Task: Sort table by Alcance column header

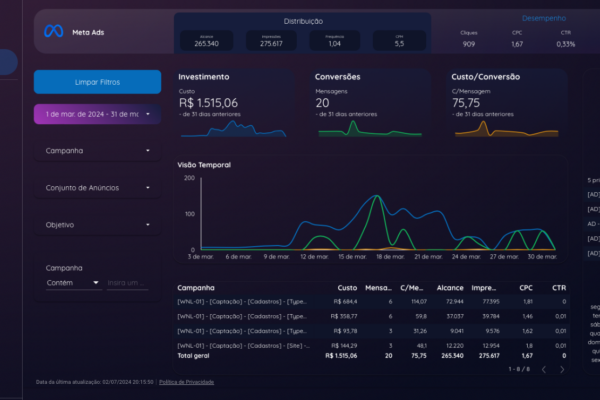Action: coord(449,287)
